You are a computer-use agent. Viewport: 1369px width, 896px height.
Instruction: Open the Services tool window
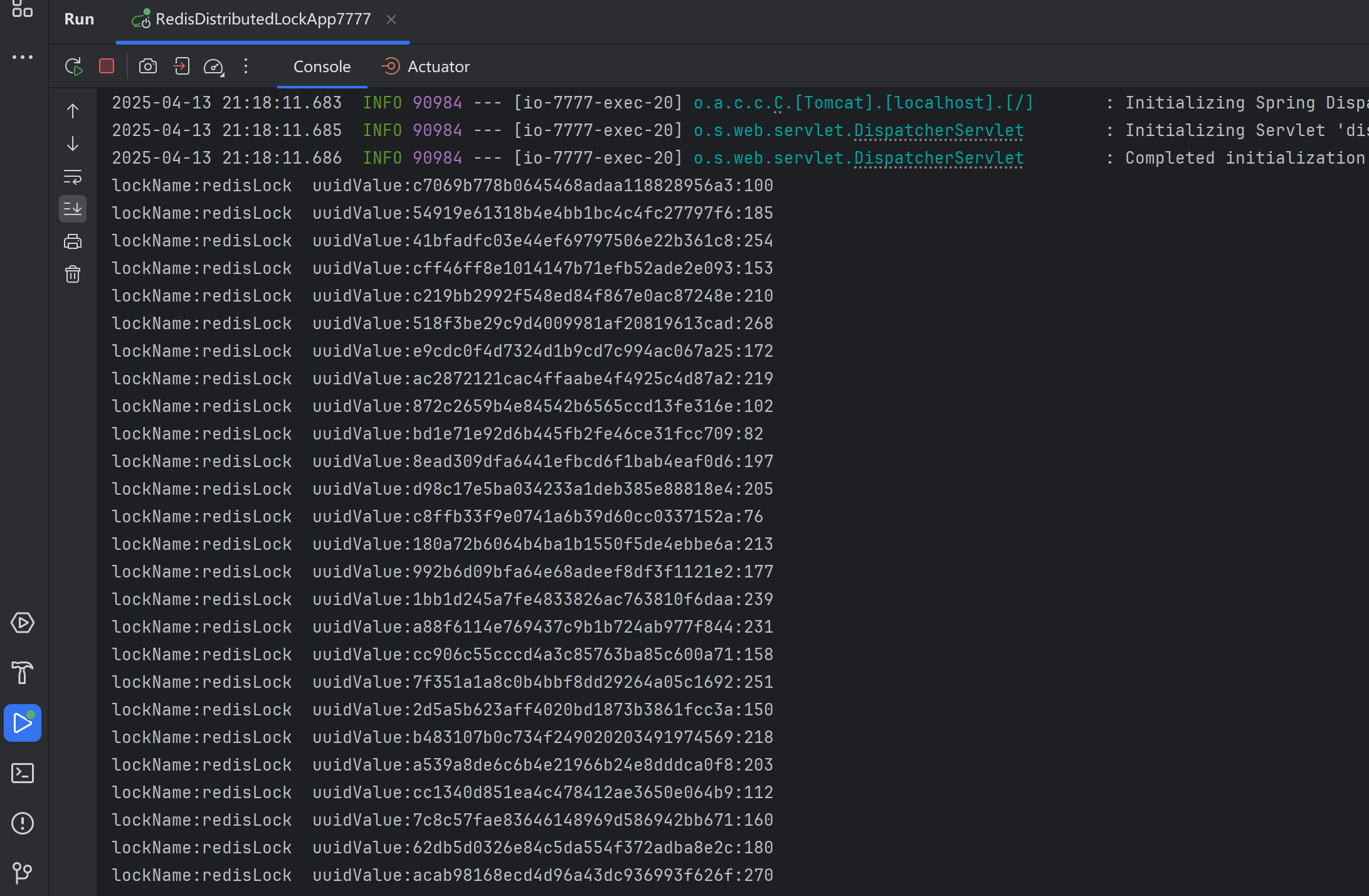[x=23, y=623]
